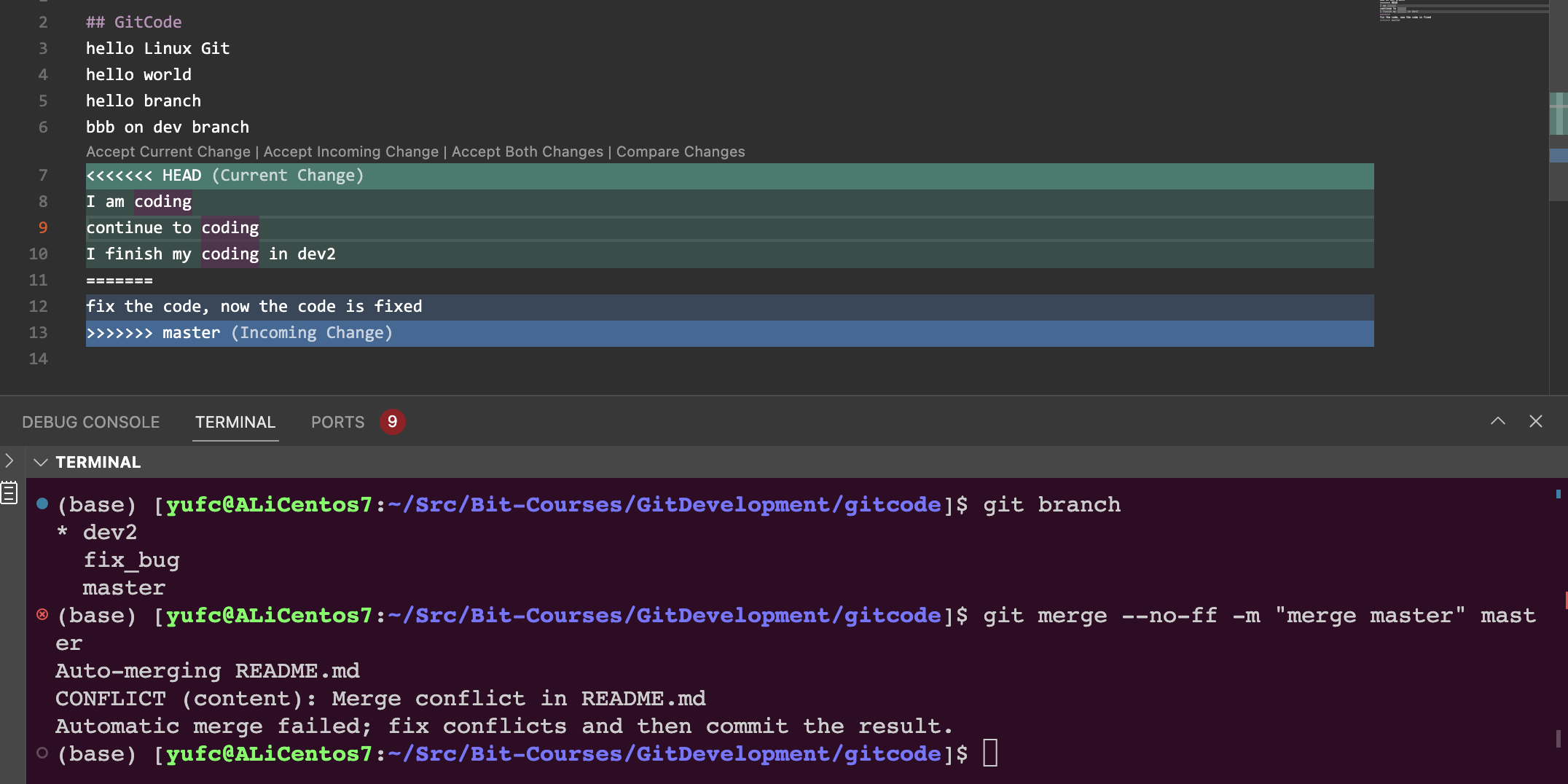This screenshot has height=784, width=1568.
Task: Click hollow circle marker at the last prompt
Action: click(42, 753)
